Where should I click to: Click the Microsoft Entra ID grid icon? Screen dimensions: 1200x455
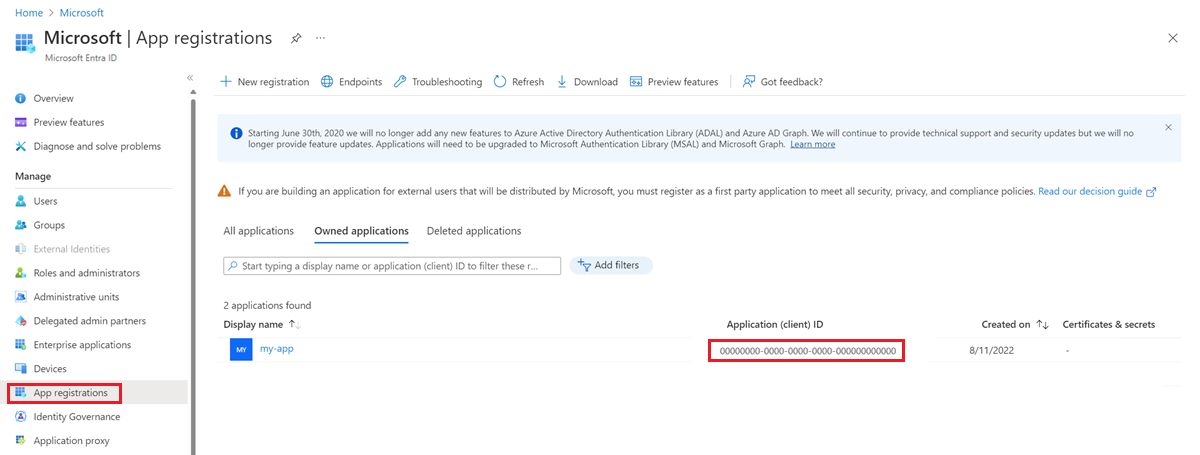(24, 43)
